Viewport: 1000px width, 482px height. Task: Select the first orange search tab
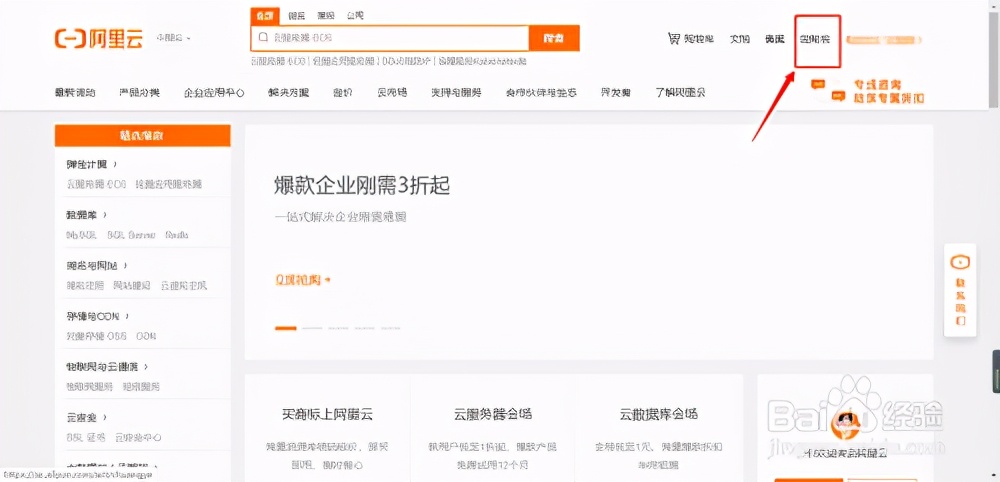pos(263,16)
